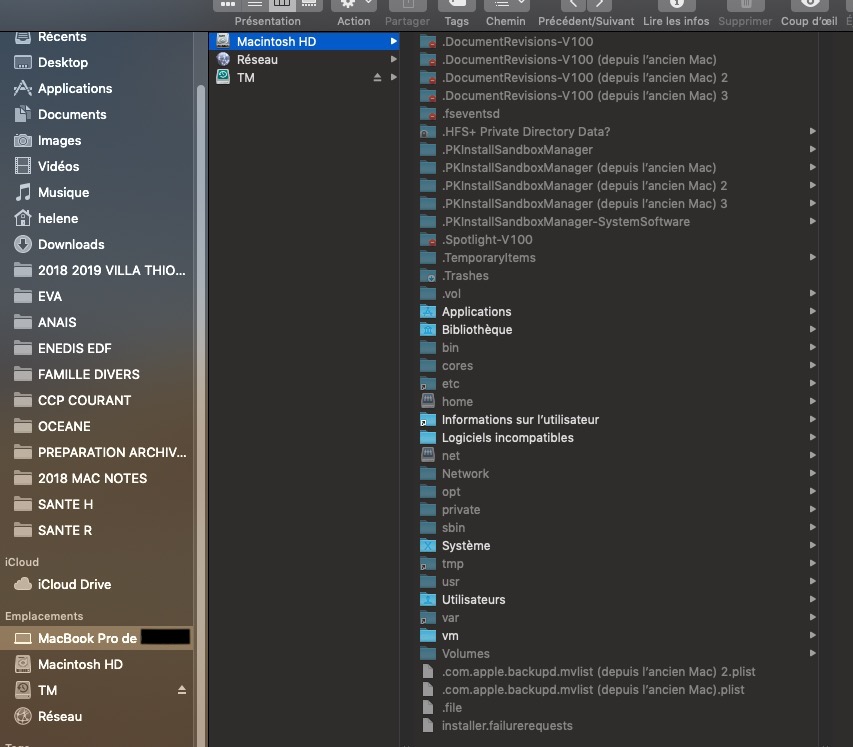
Task: Select the .file document
Action: point(609,708)
